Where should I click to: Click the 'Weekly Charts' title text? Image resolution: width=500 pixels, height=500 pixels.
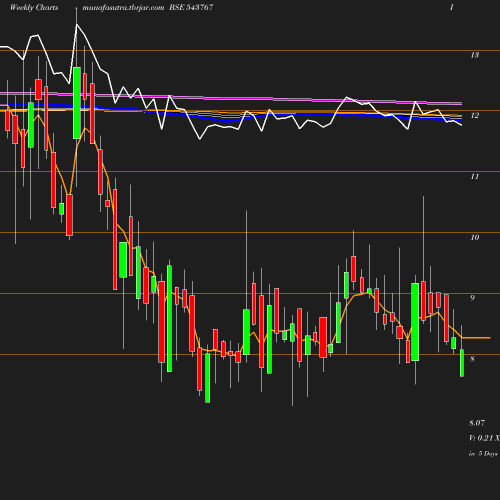click(x=34, y=7)
